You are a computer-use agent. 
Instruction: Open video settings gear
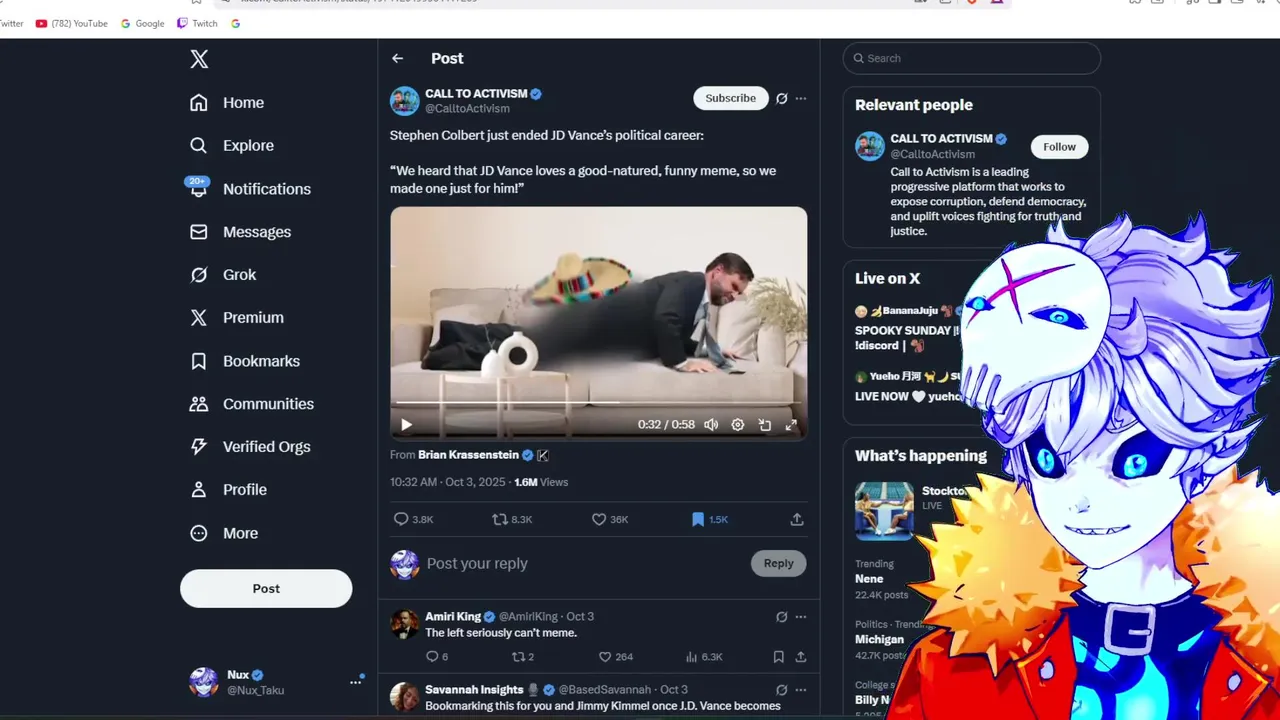tap(738, 425)
